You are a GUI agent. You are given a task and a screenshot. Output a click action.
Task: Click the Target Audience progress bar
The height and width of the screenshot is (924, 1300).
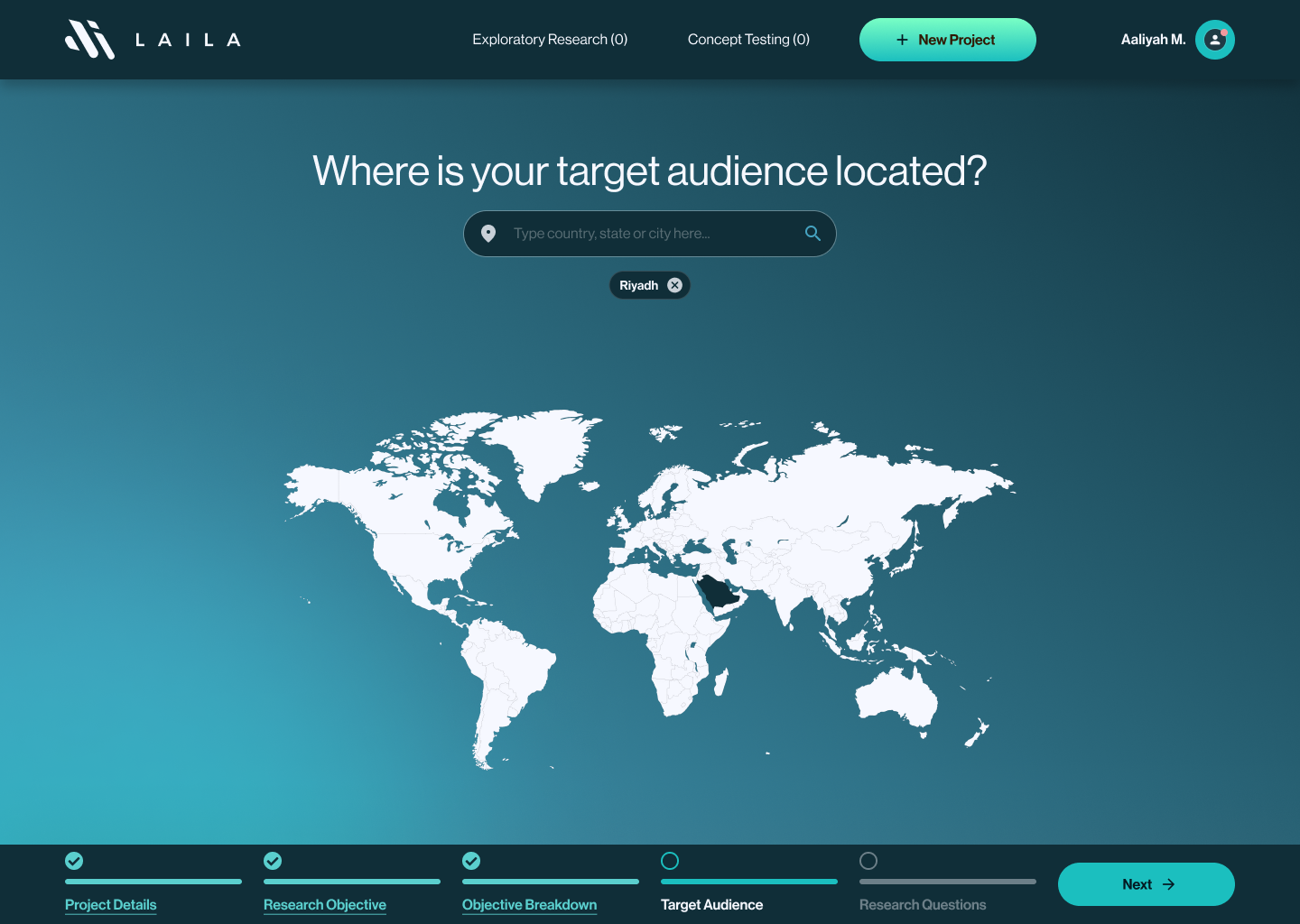[x=749, y=882]
